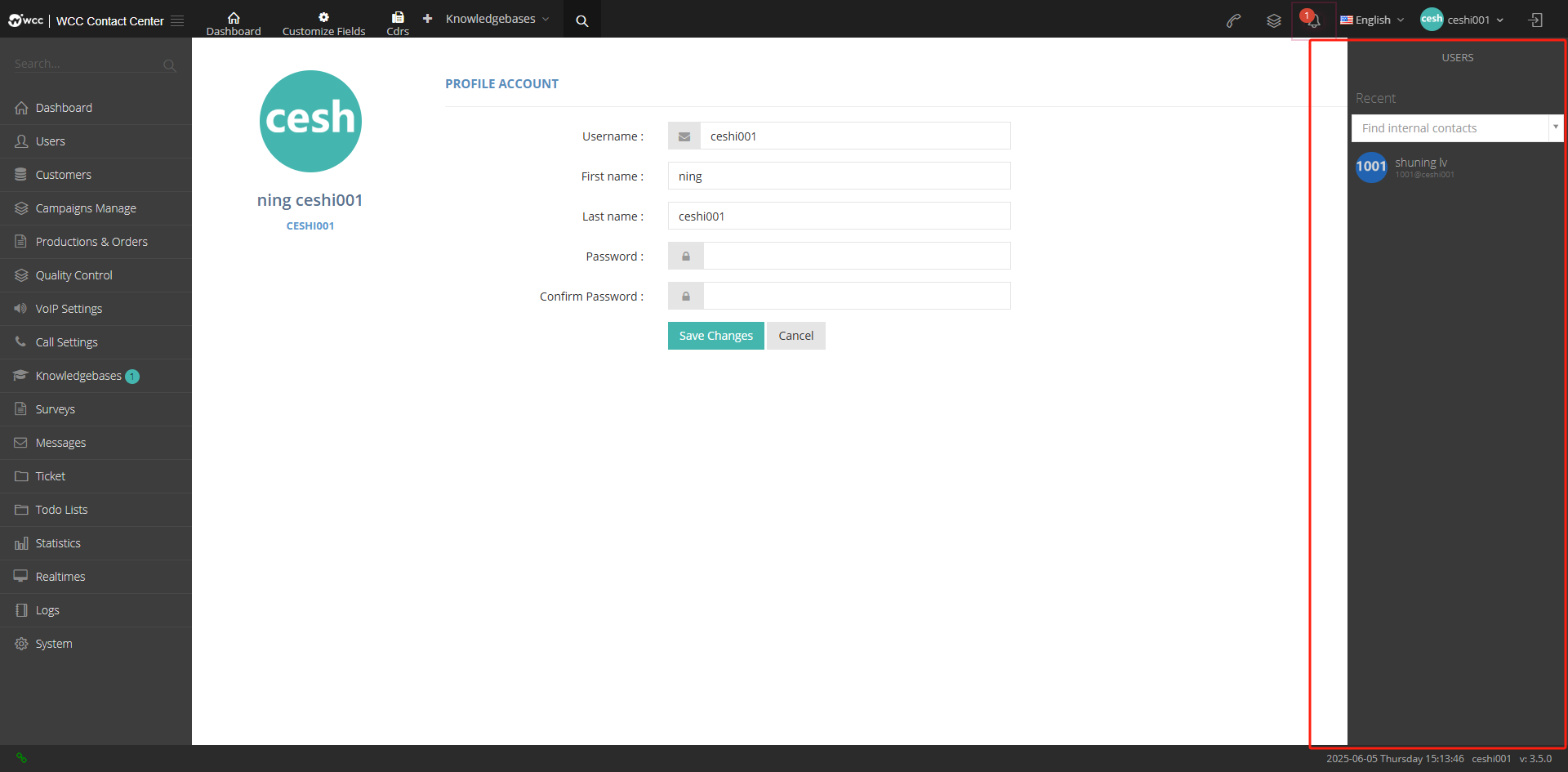Click the logout icon at top right
The width and height of the screenshot is (1568, 772).
(x=1535, y=20)
